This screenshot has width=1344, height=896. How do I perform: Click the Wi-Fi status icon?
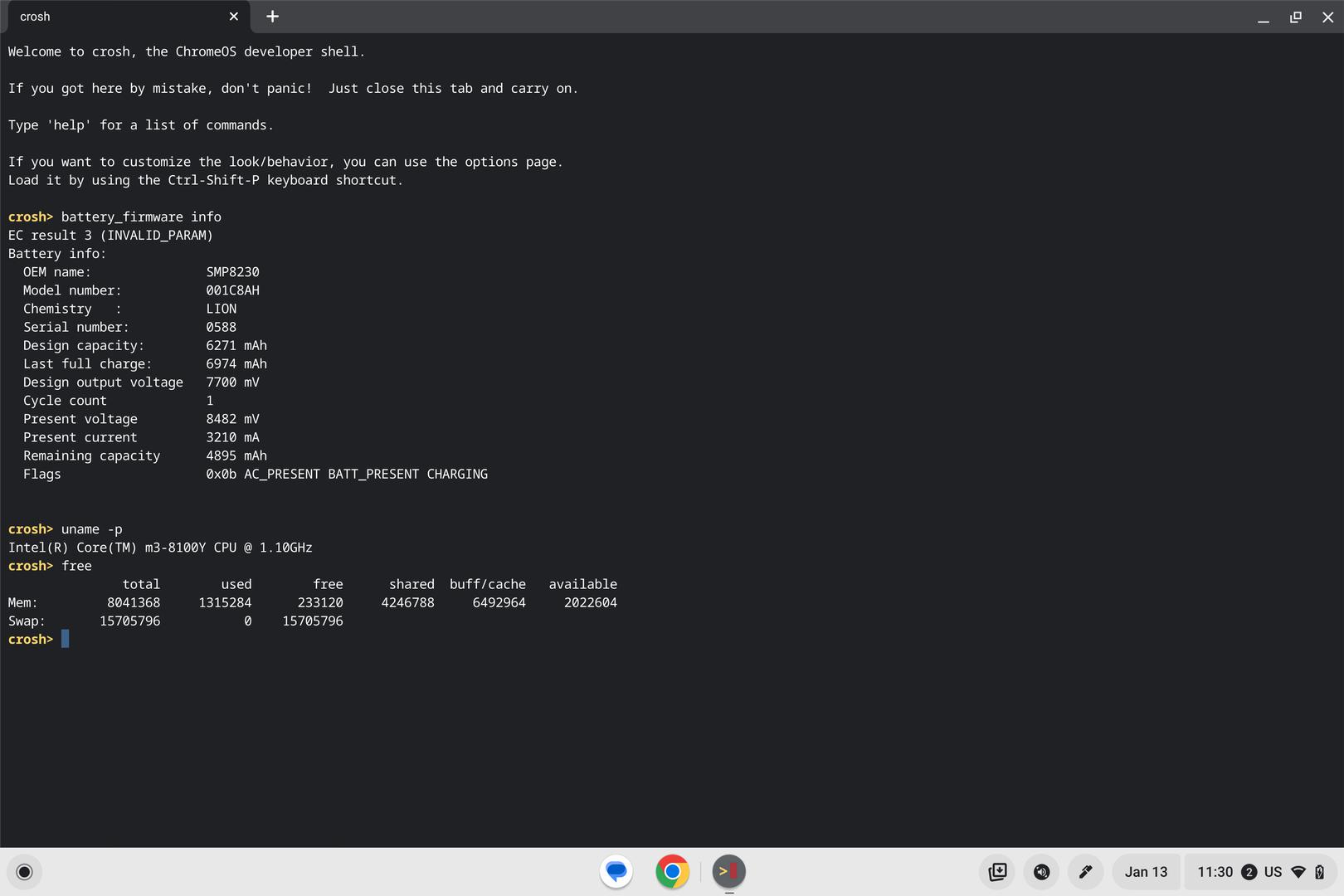(x=1299, y=872)
